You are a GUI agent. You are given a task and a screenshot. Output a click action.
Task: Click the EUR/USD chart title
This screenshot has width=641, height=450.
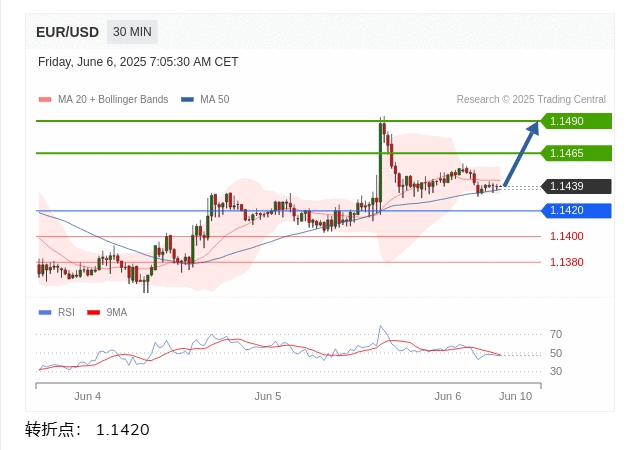click(x=67, y=32)
